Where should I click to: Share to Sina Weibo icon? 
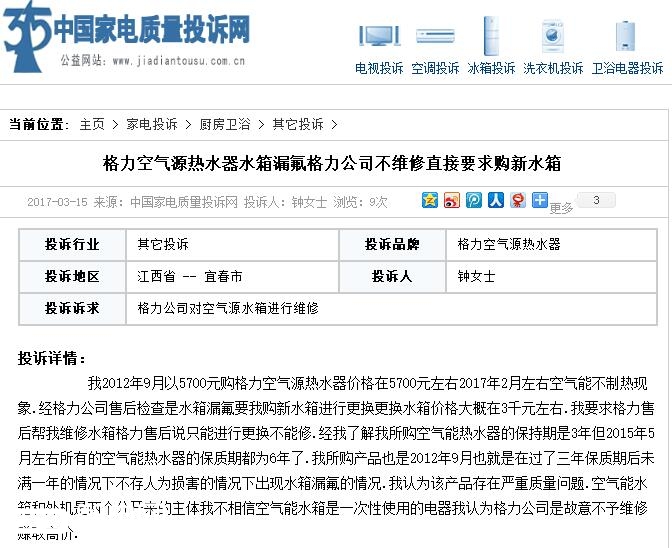(452, 200)
